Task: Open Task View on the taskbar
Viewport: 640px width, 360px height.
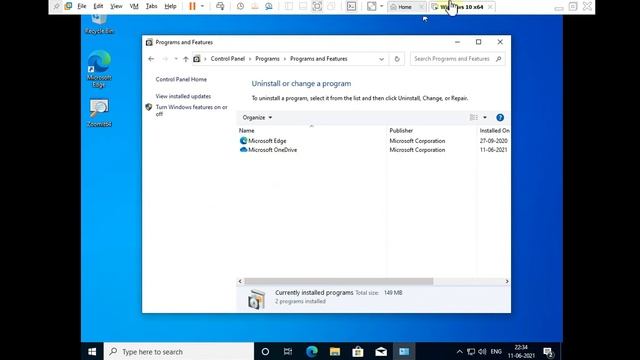Action: click(288, 351)
